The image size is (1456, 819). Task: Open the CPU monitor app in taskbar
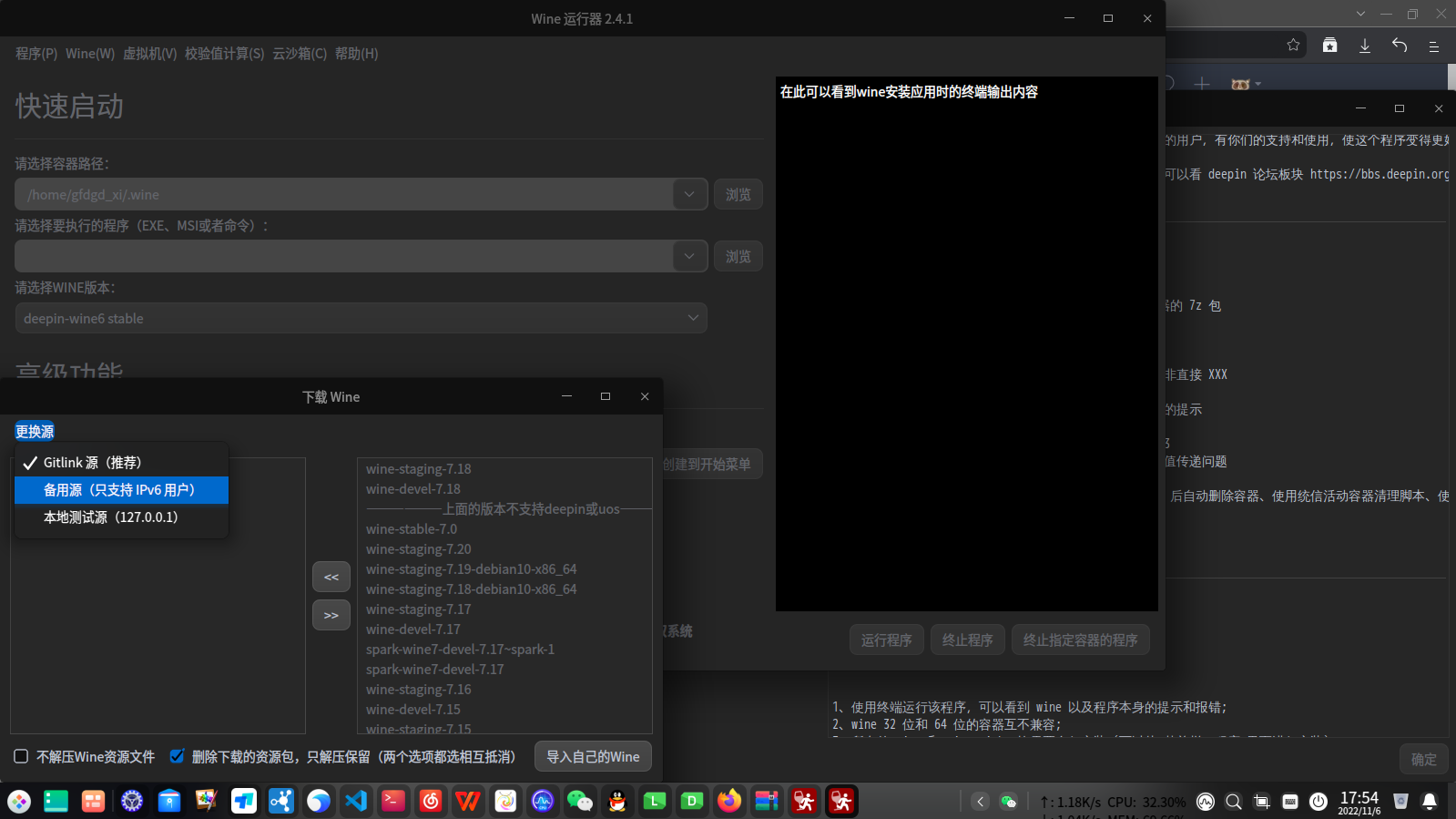(x=543, y=802)
